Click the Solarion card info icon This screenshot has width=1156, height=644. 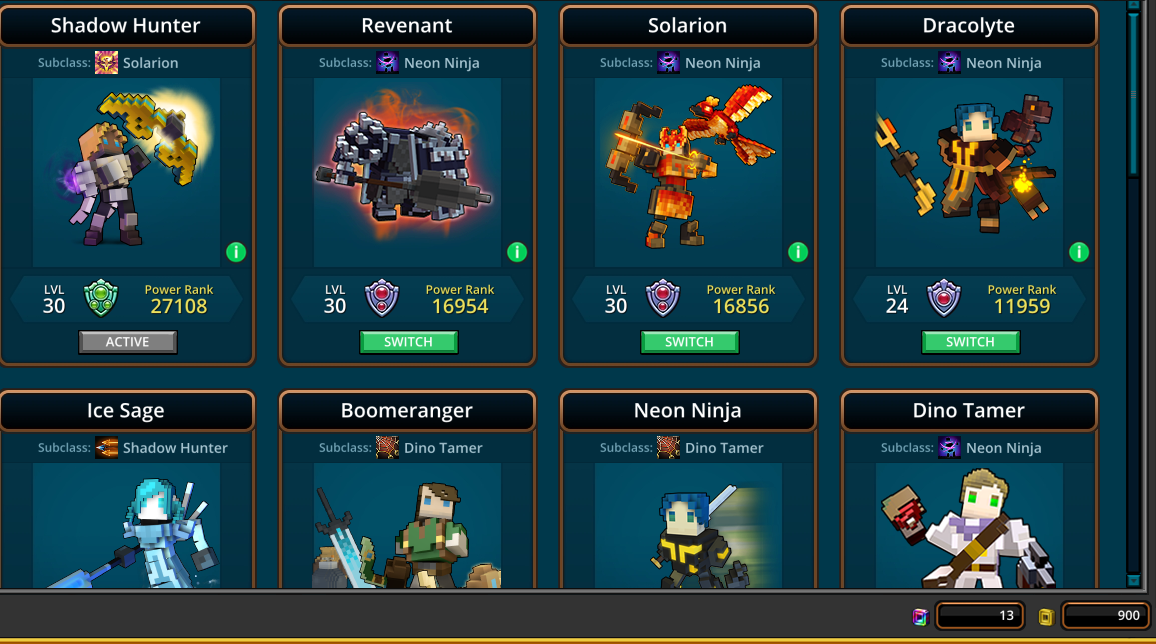click(x=798, y=253)
